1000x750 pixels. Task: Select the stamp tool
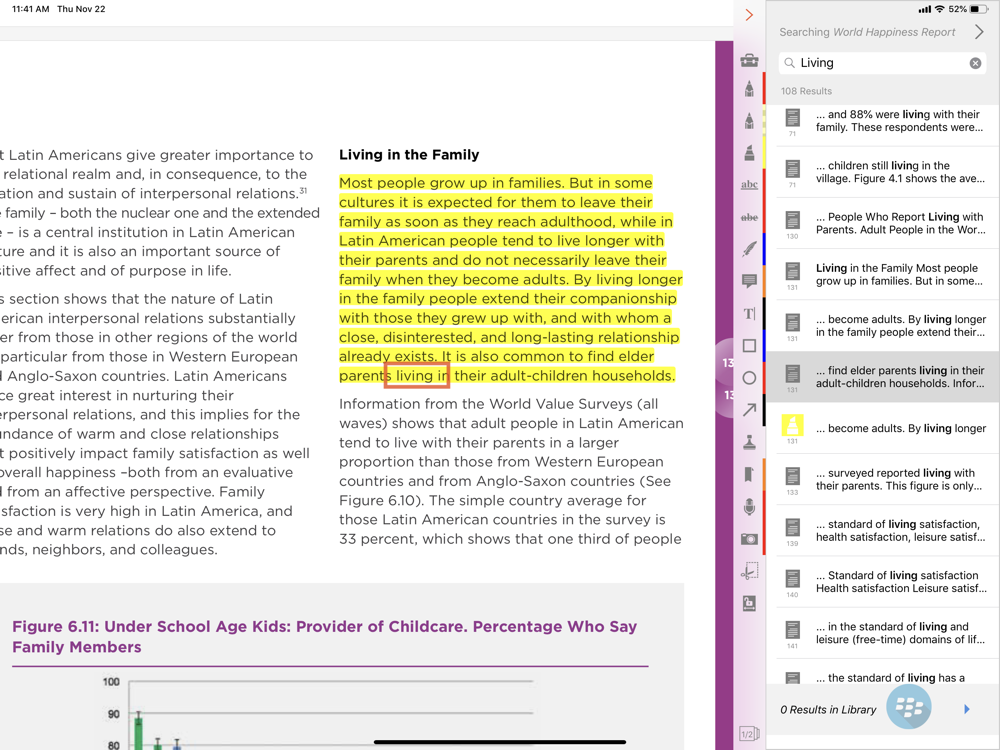pos(749,442)
